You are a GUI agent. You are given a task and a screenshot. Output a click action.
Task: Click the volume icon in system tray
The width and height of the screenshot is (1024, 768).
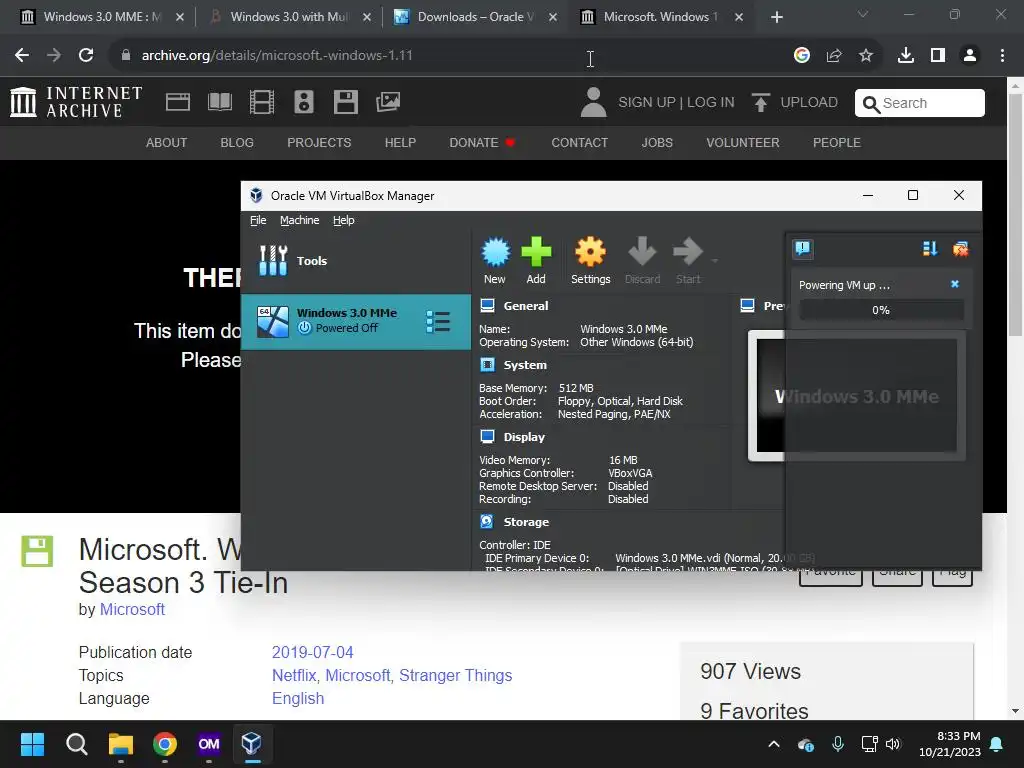[893, 744]
